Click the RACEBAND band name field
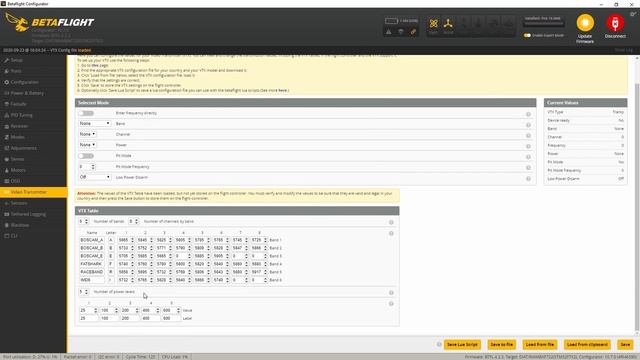This screenshot has width=640, height=360. (92, 272)
